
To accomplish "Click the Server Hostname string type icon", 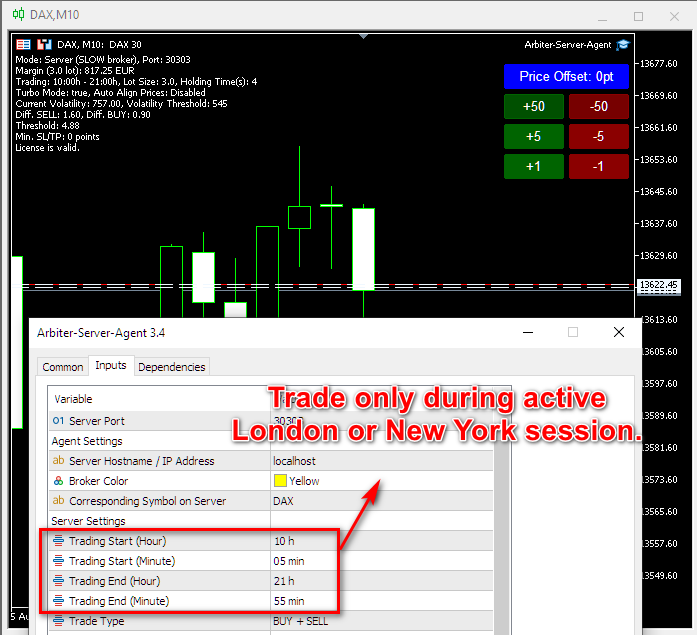I will (58, 461).
